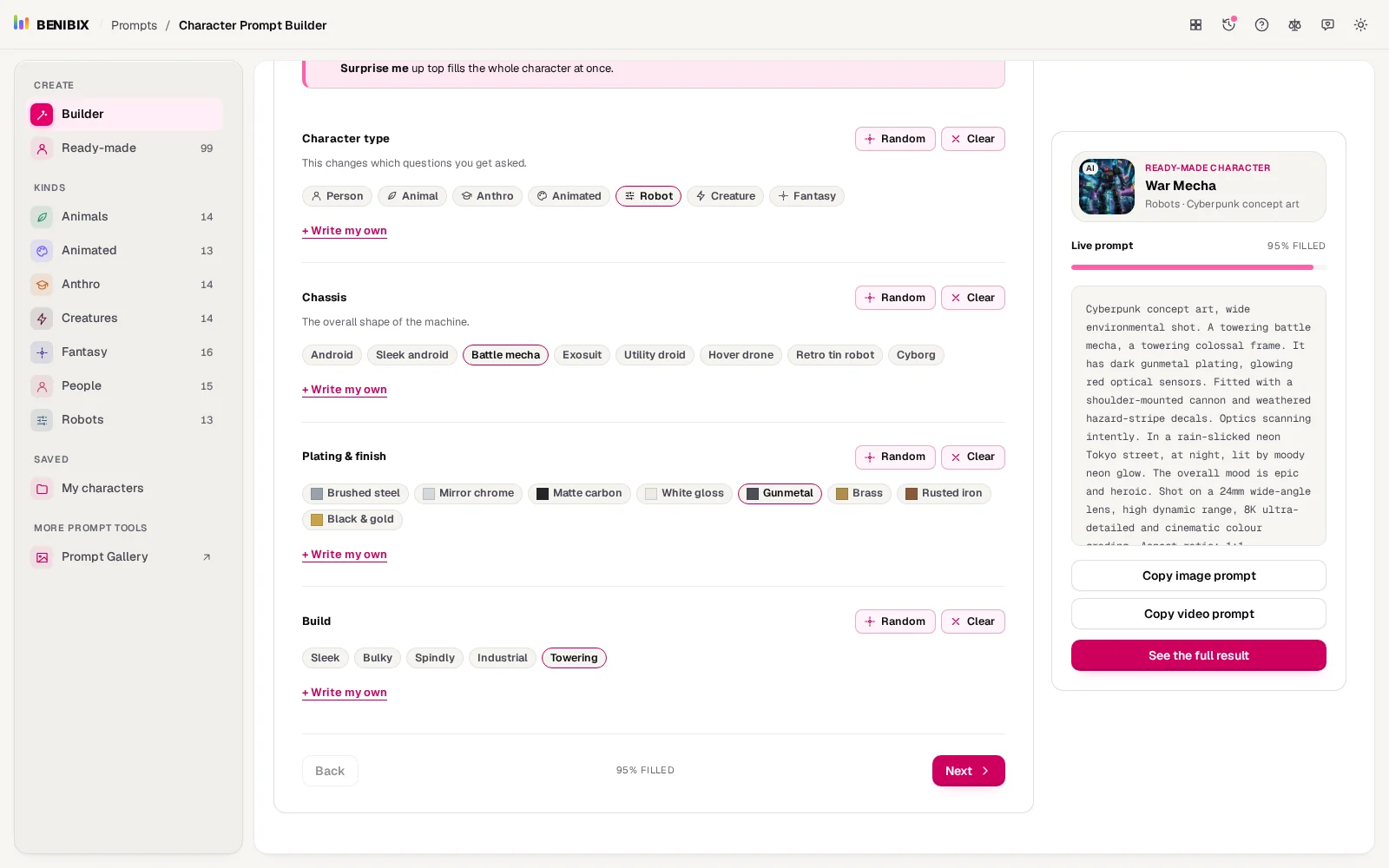Image resolution: width=1389 pixels, height=868 pixels.
Task: Open history icon with notification dot
Action: point(1228,25)
